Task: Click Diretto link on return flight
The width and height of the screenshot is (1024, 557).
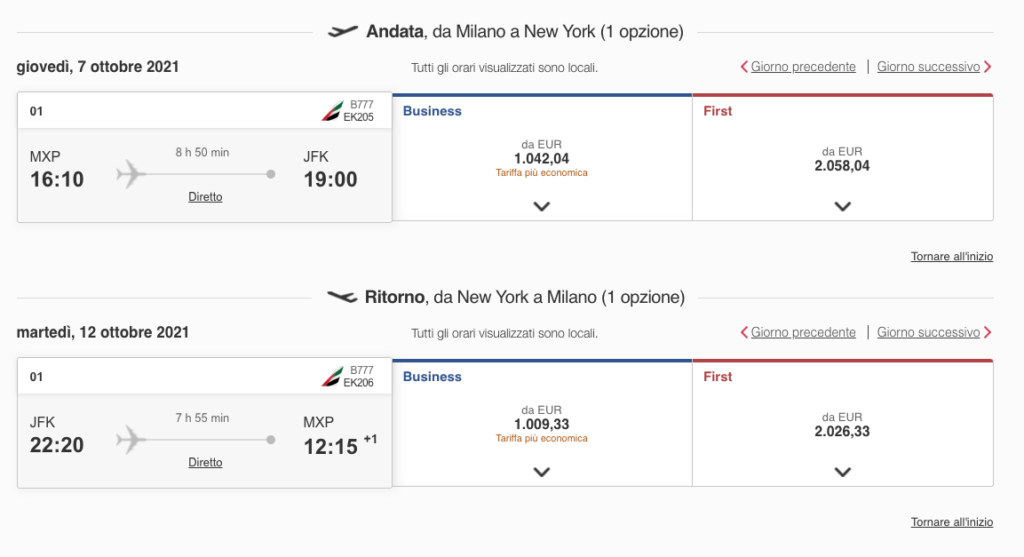Action: 205,462
